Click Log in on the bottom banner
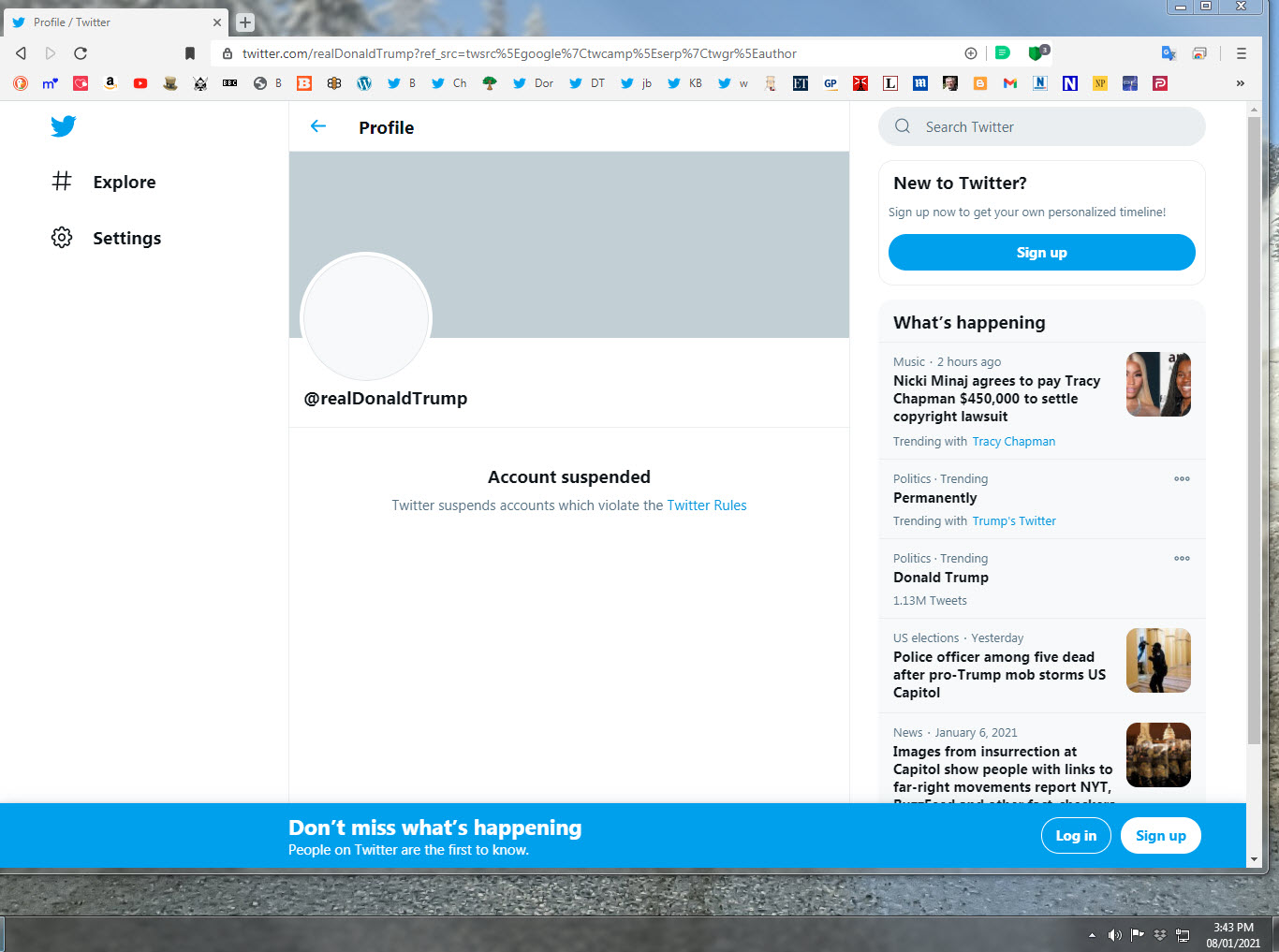 coord(1076,836)
